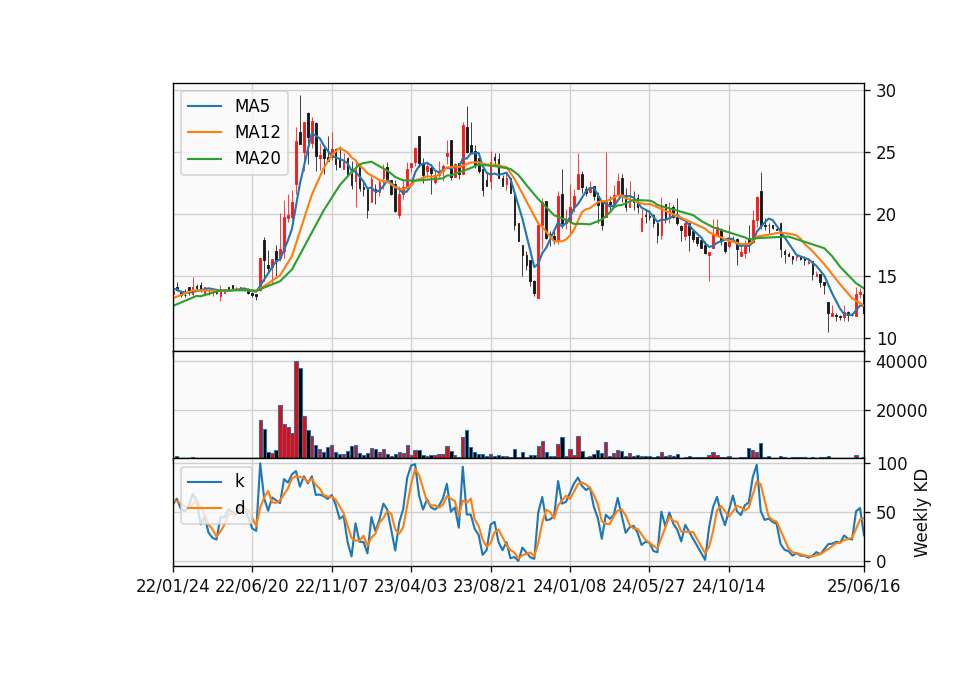Click the 24/05/27 date tick label
960x690 pixels.
(x=648, y=586)
